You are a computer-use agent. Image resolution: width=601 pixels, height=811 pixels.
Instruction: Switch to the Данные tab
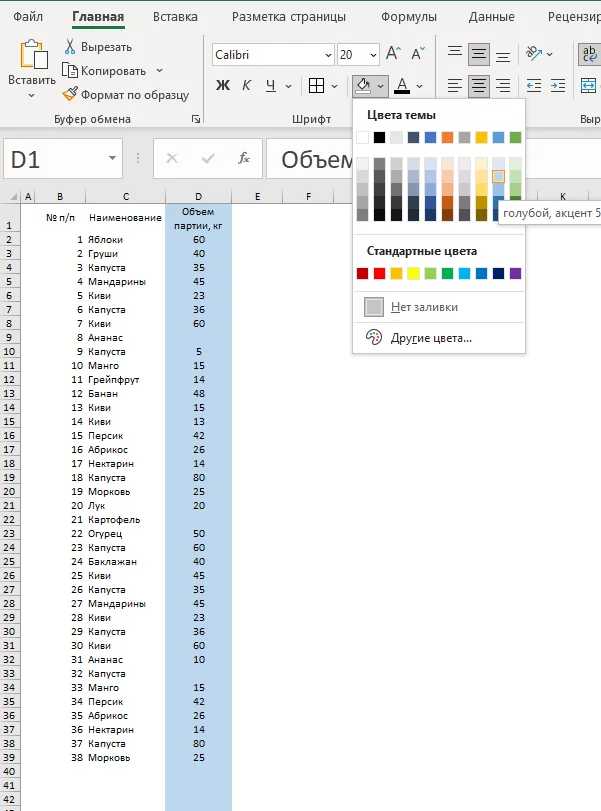pos(491,17)
